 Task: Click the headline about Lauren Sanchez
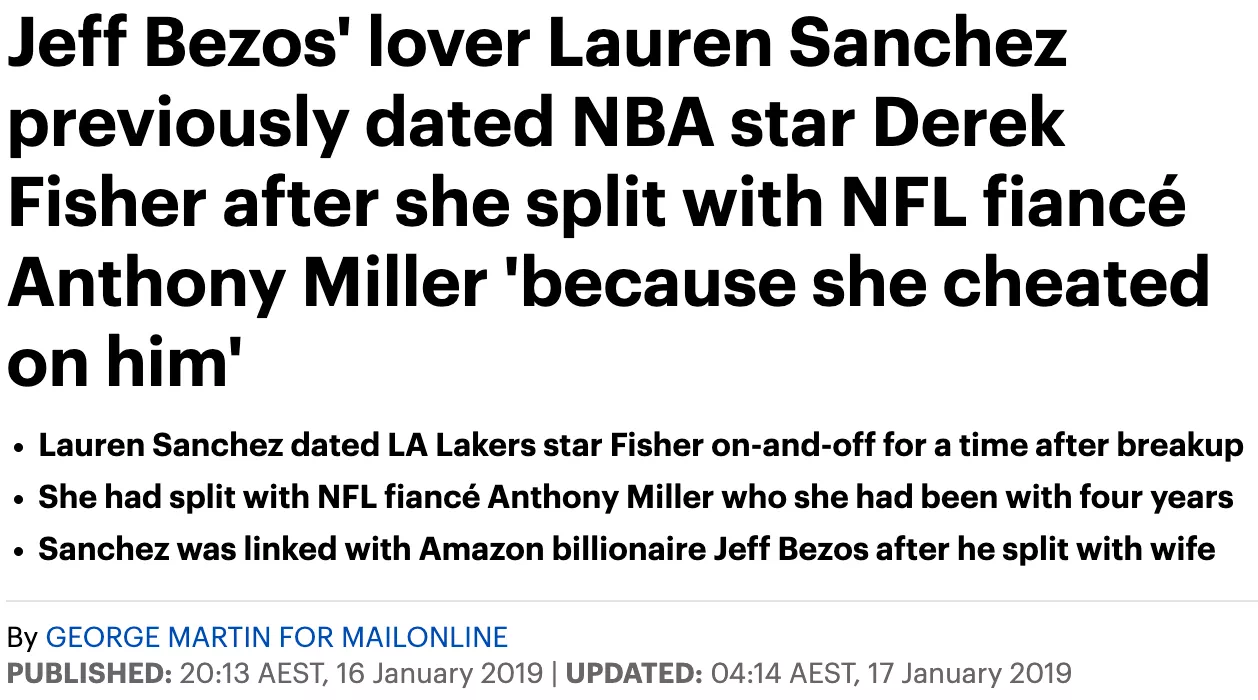pyautogui.click(x=608, y=203)
